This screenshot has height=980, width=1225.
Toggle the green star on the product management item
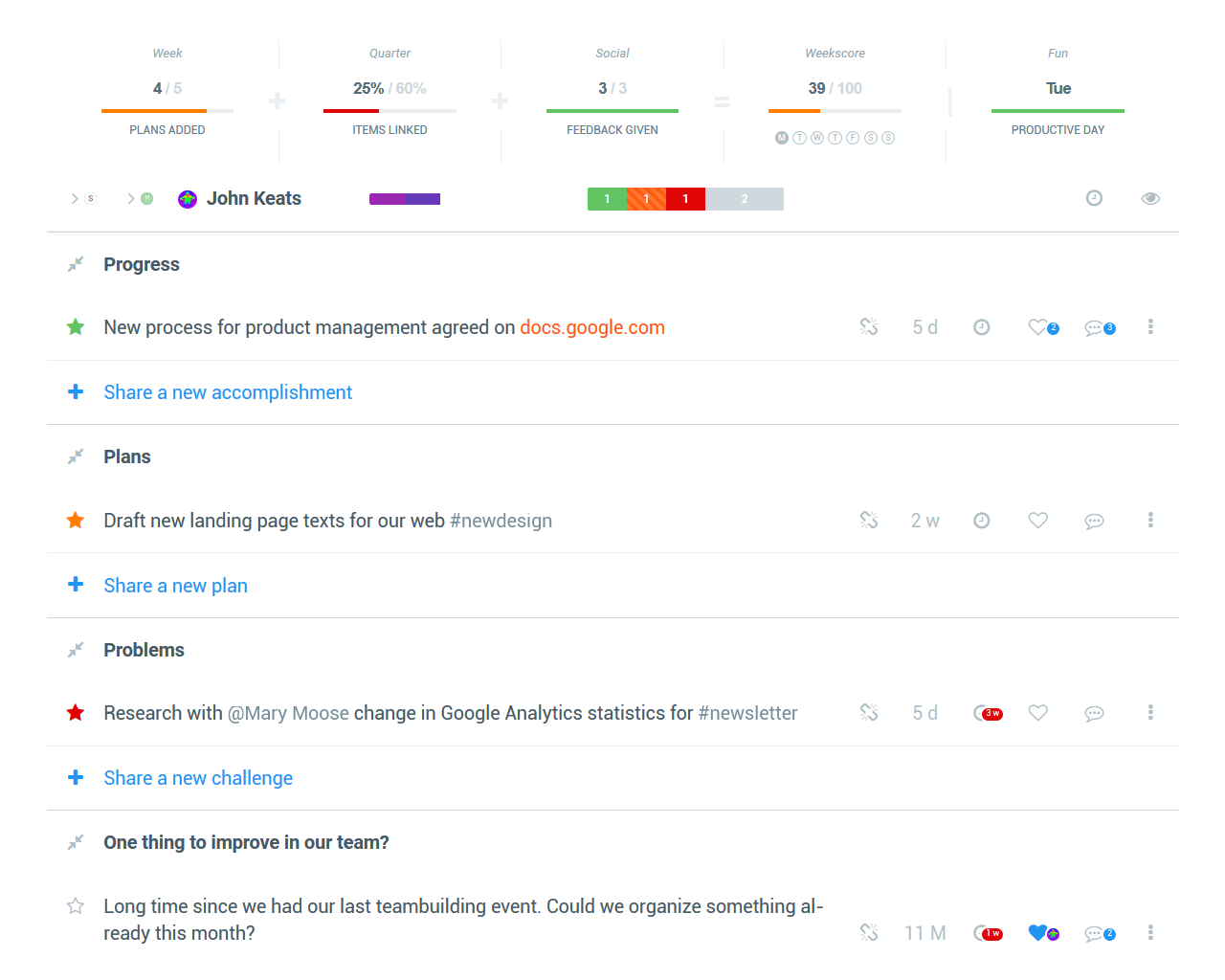76,327
